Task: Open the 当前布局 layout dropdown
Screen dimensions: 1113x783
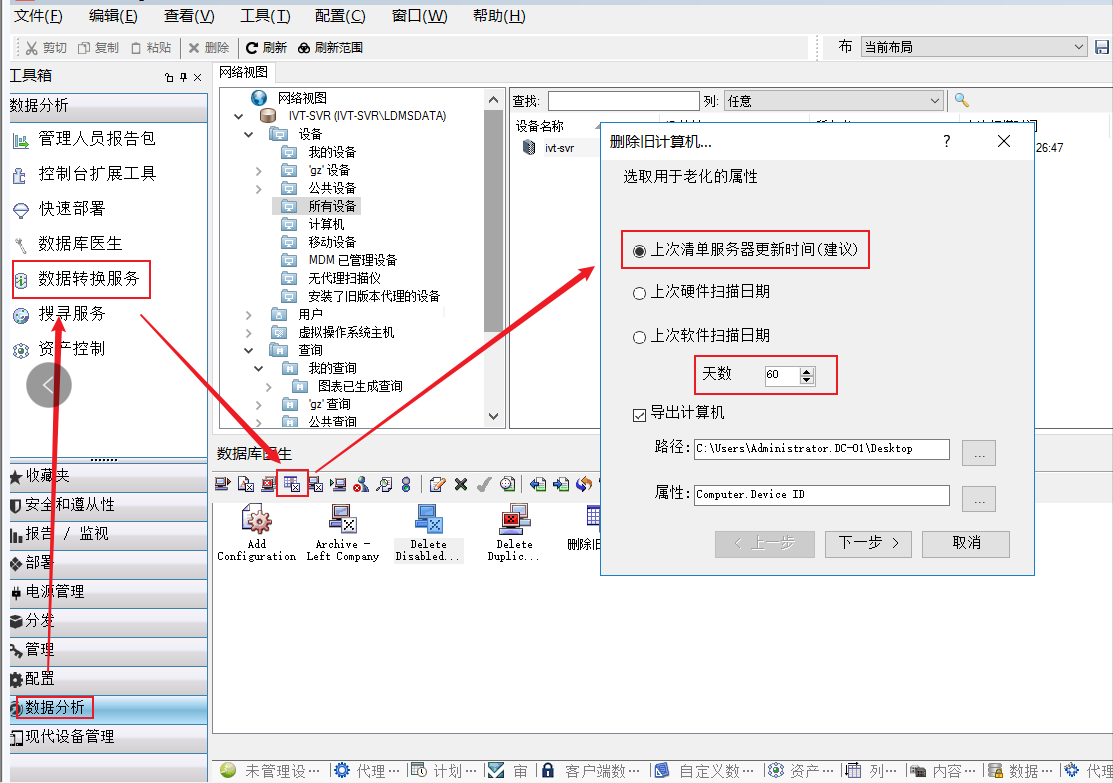Action: [973, 47]
